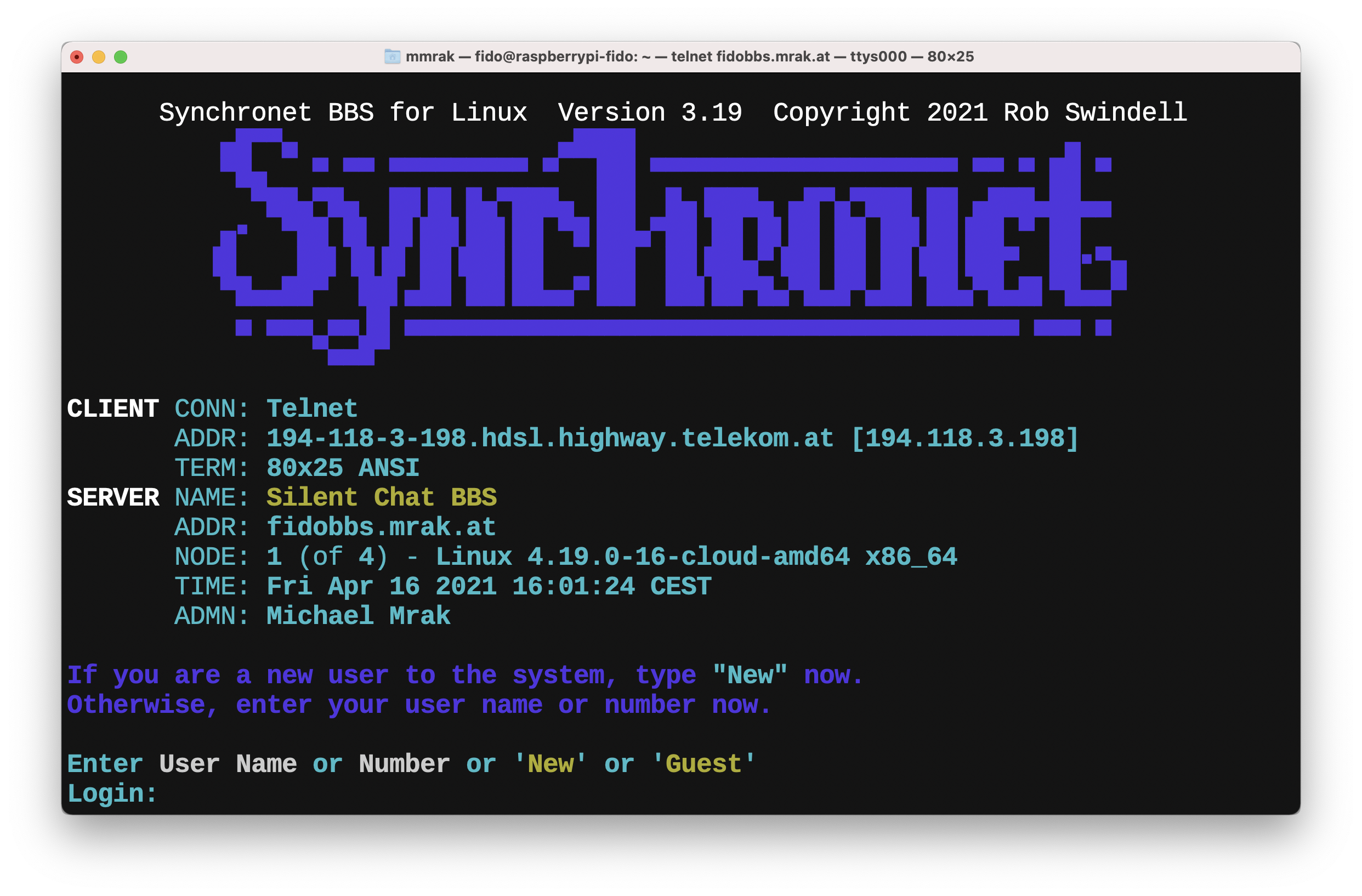
Task: Click the ADMN value 'Michael Mrak'
Action: 358,616
